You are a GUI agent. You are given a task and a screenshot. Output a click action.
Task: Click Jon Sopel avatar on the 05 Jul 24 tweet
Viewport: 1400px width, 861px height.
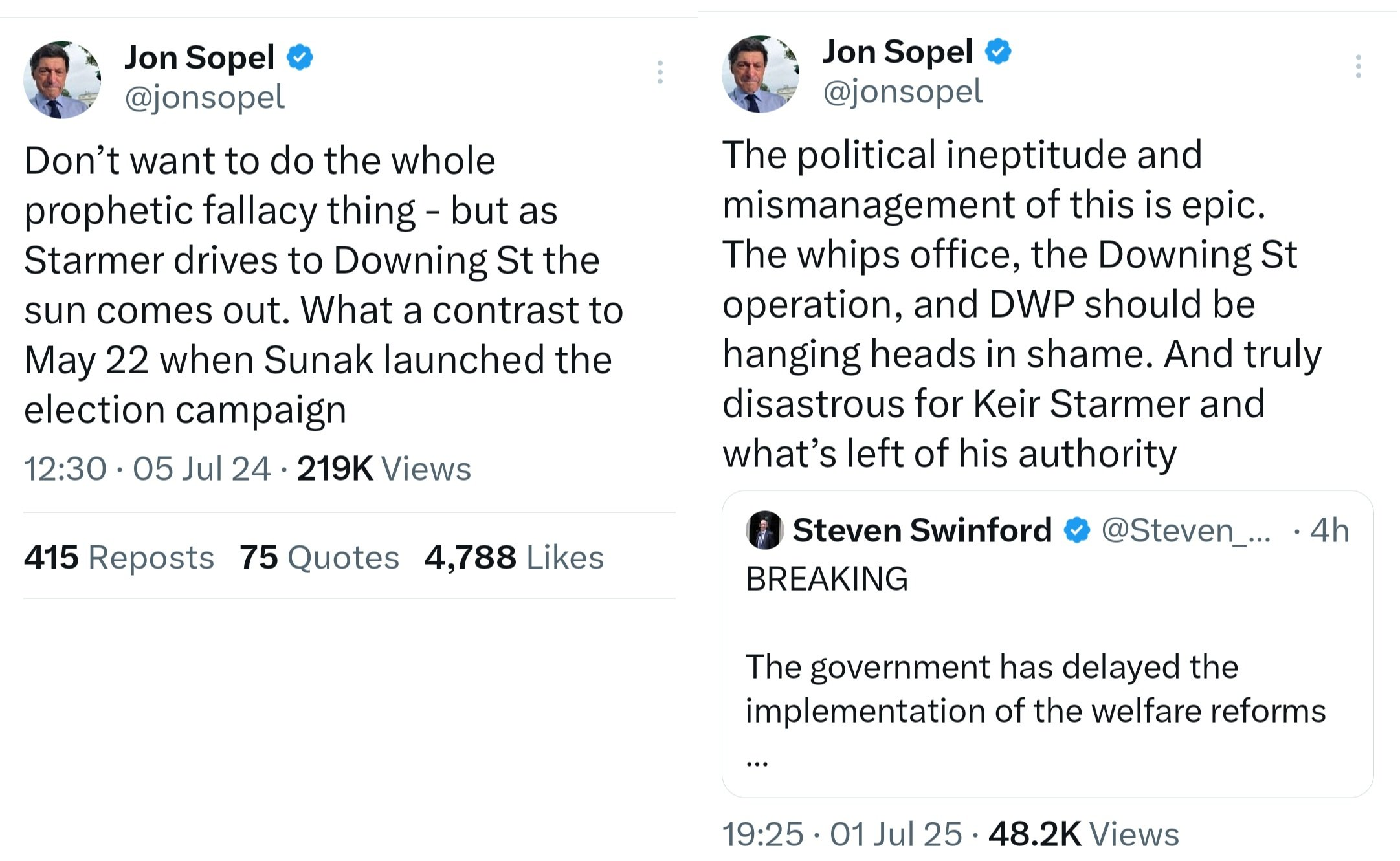62,80
